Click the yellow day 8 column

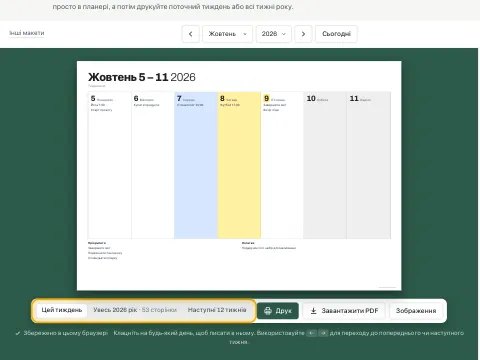point(239,165)
